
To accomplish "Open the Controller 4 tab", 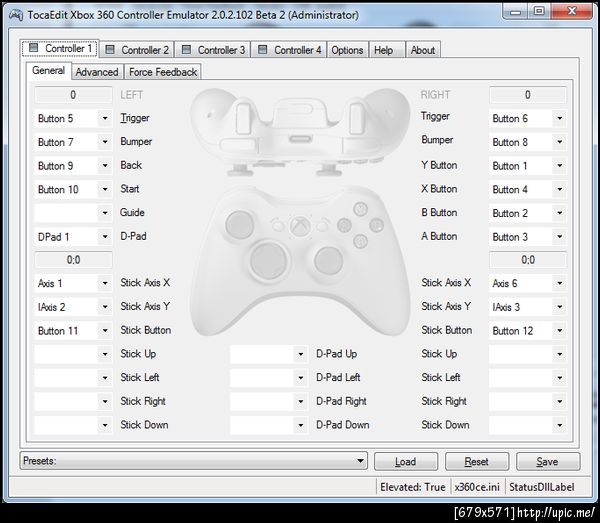I will 289,50.
